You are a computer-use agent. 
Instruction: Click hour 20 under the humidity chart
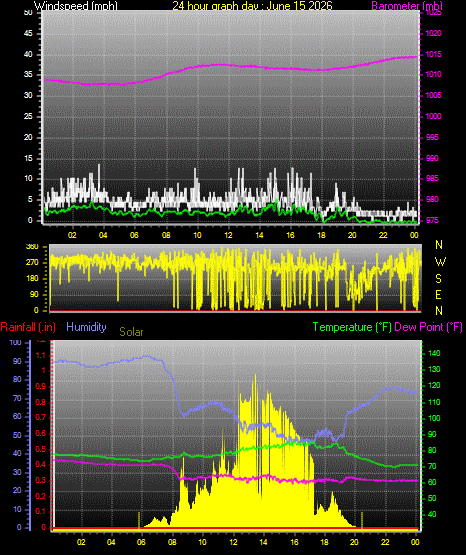[x=354, y=542]
